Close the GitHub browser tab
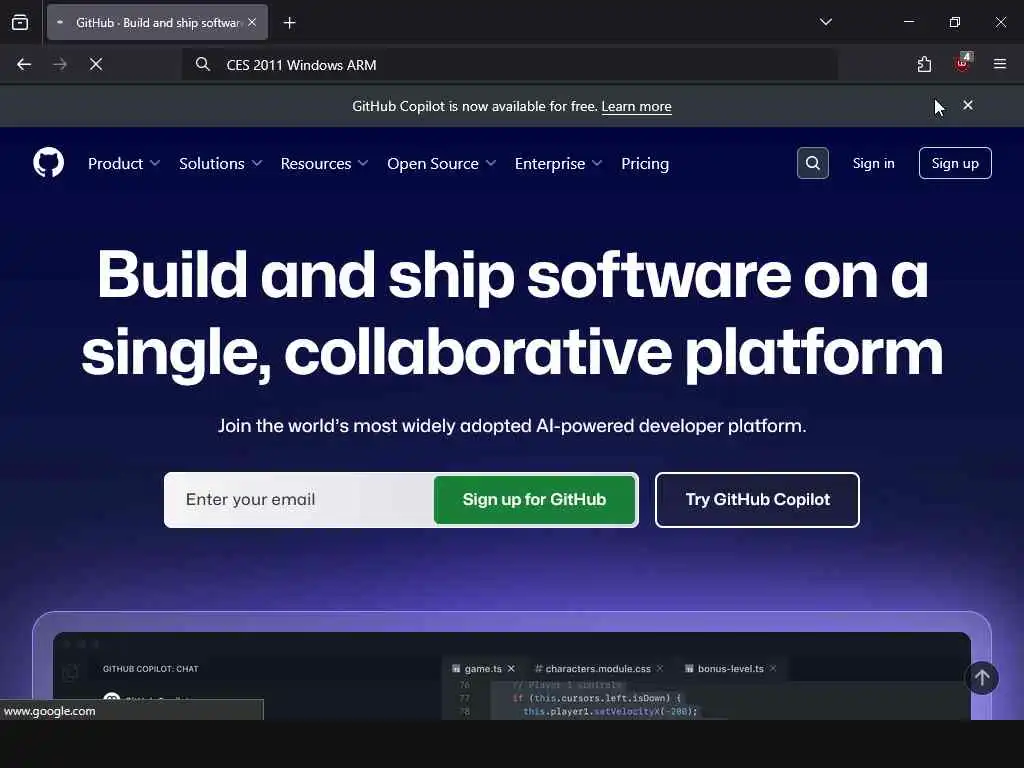Viewport: 1024px width, 768px height. point(252,22)
